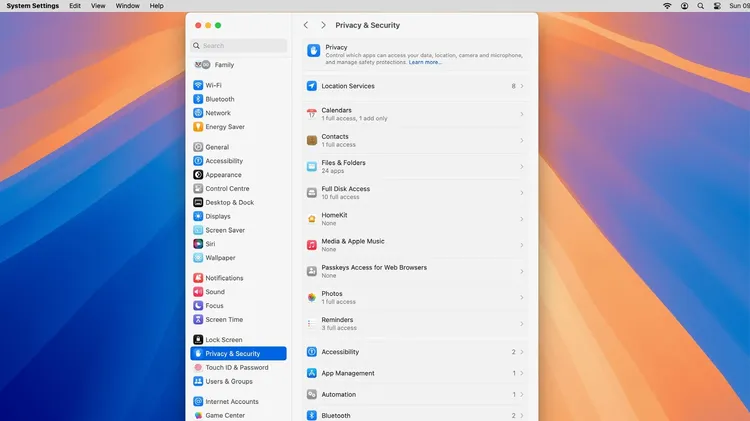Click the "10 full access" text
The width and height of the screenshot is (750, 421).
(340, 197)
